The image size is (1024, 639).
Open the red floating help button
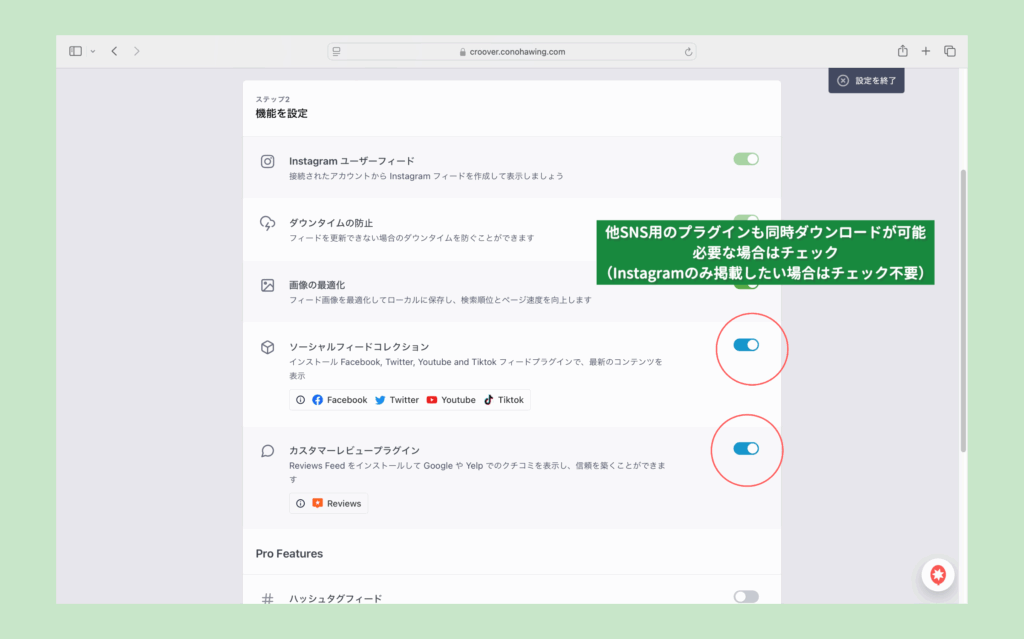pos(938,575)
